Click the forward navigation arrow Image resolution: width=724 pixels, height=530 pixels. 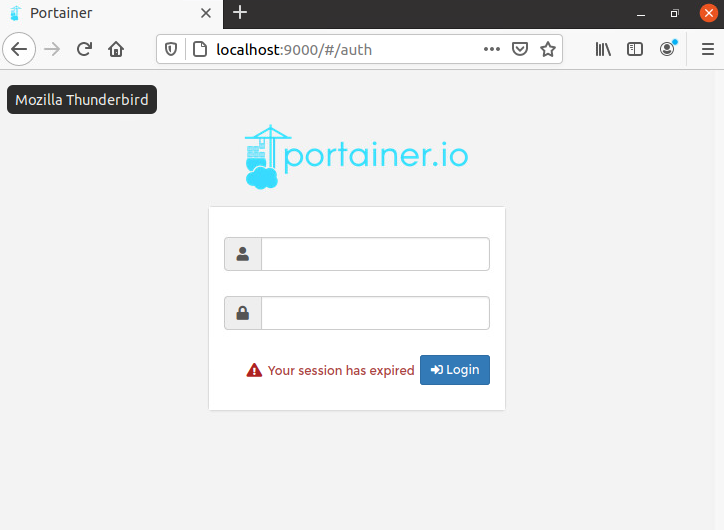click(x=52, y=49)
